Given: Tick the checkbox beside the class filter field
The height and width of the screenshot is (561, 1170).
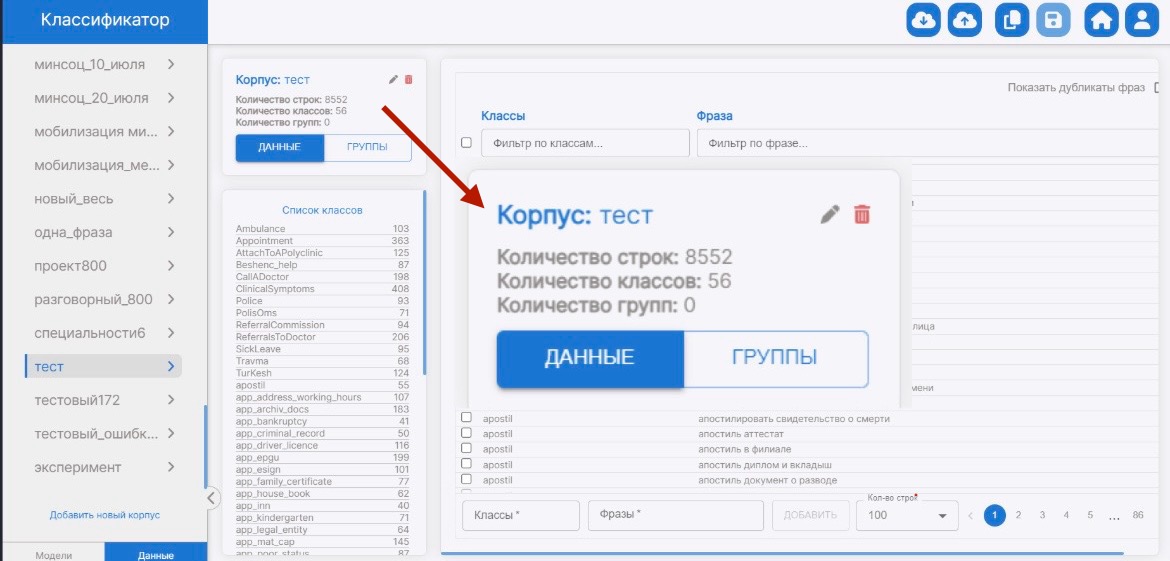Looking at the screenshot, I should pos(466,143).
